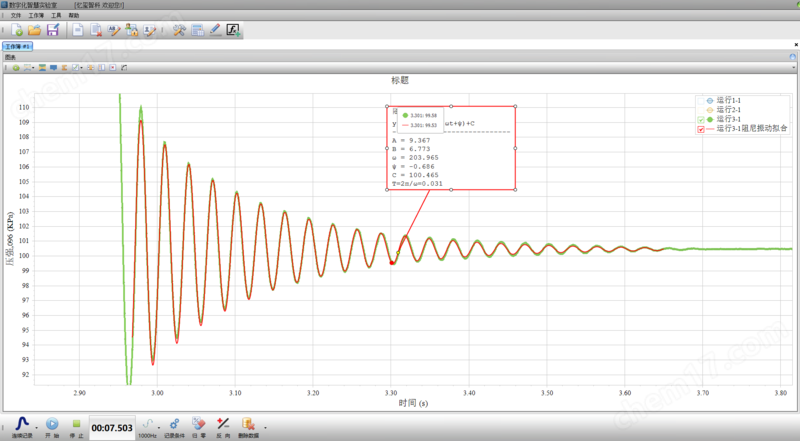Viewport: 800px width, 441px height.
Task: Open the first menu bar item
Action: pos(16,15)
